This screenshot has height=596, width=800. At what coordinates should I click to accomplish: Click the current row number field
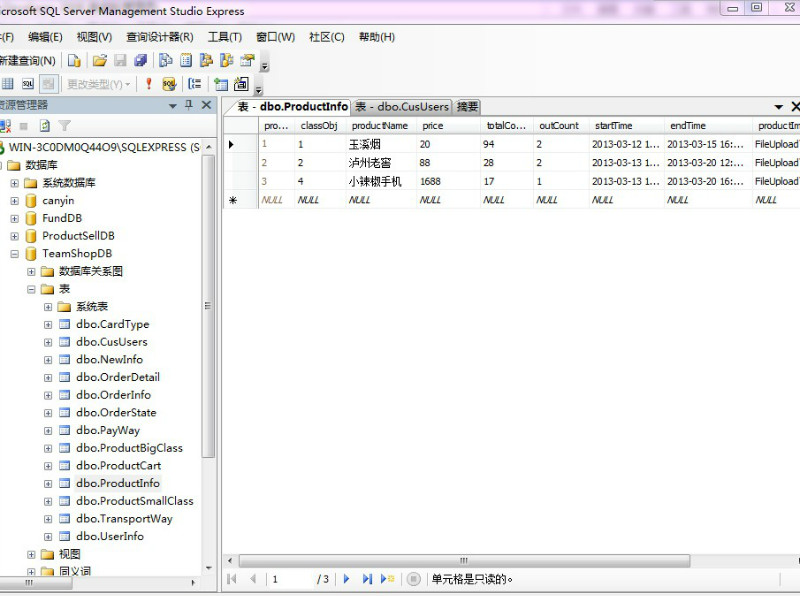pos(288,579)
